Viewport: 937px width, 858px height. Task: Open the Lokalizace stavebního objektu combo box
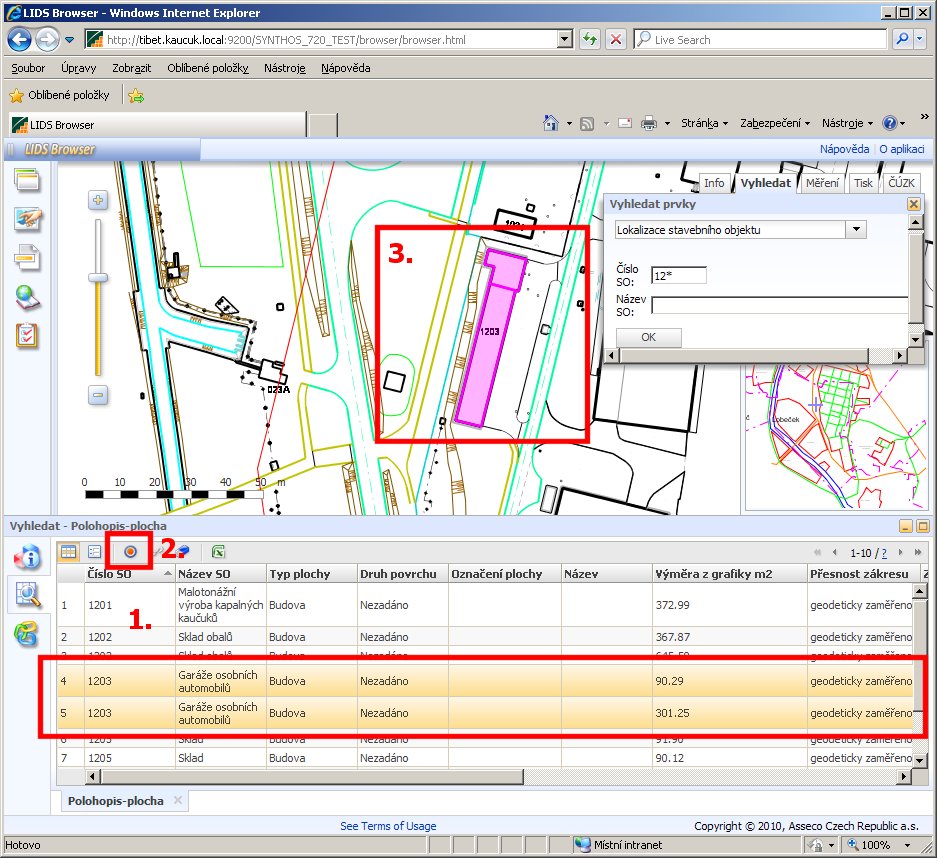click(x=856, y=229)
